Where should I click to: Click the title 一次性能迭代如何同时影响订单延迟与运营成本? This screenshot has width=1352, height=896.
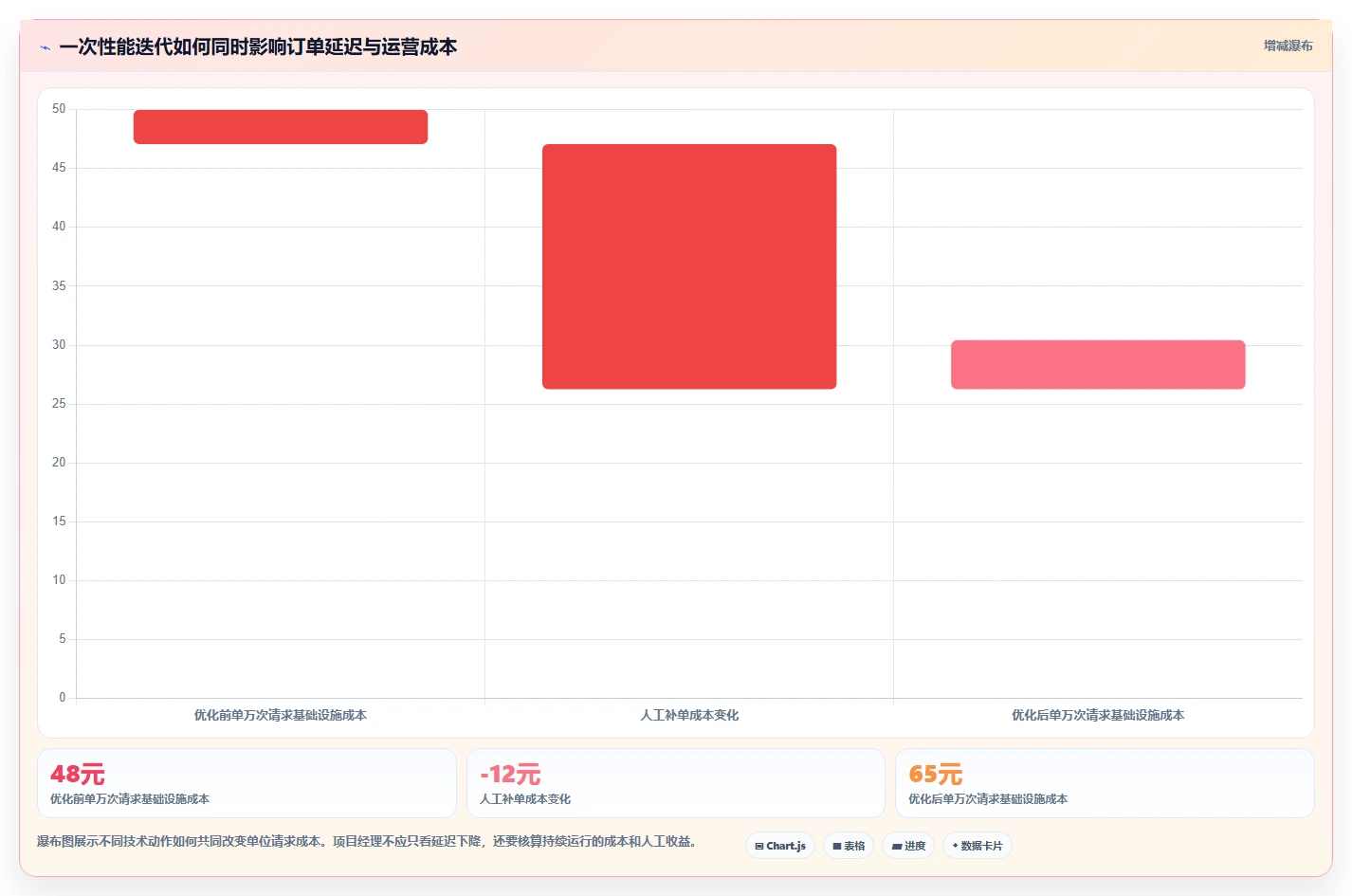[x=258, y=47]
